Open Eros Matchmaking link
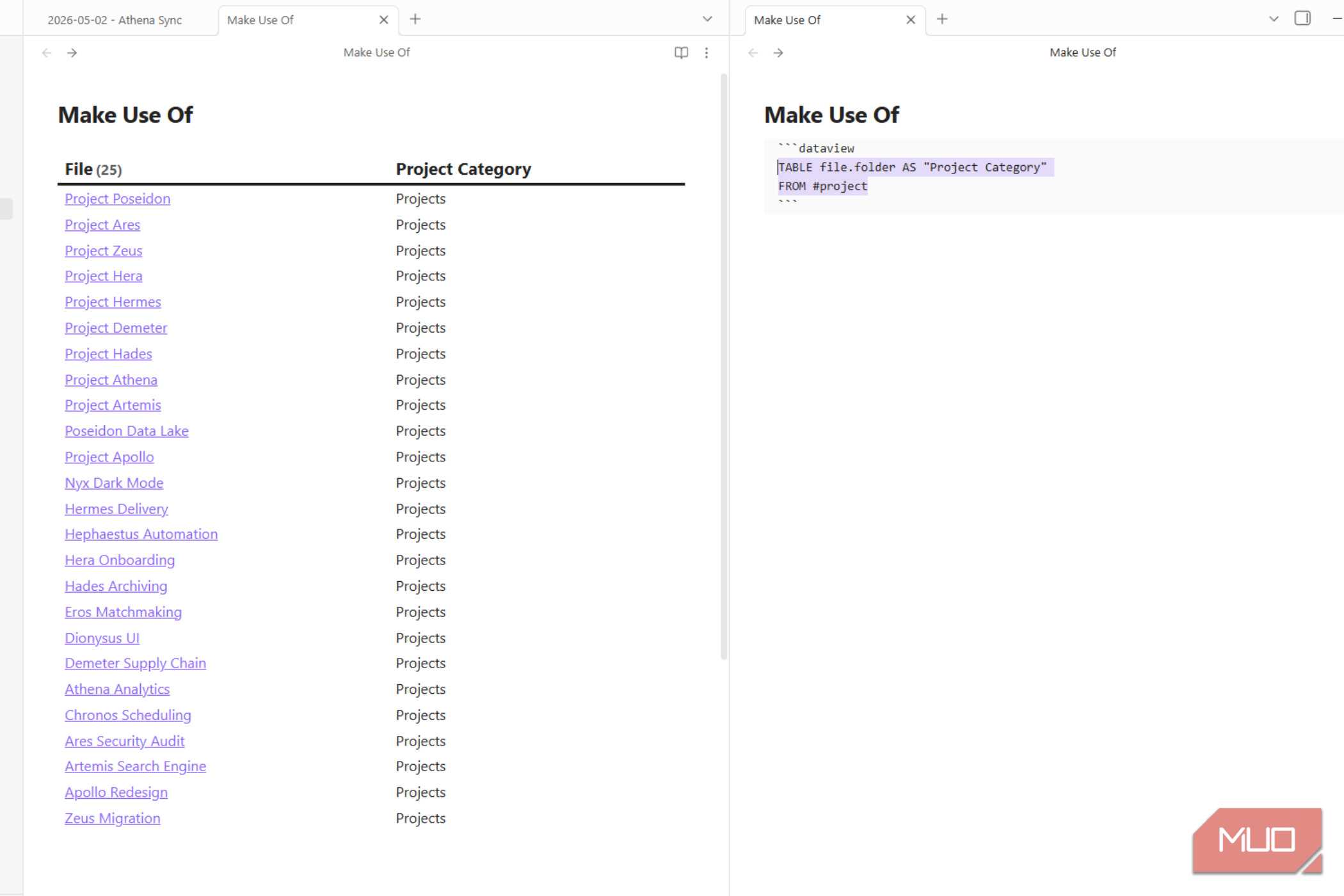 (123, 612)
